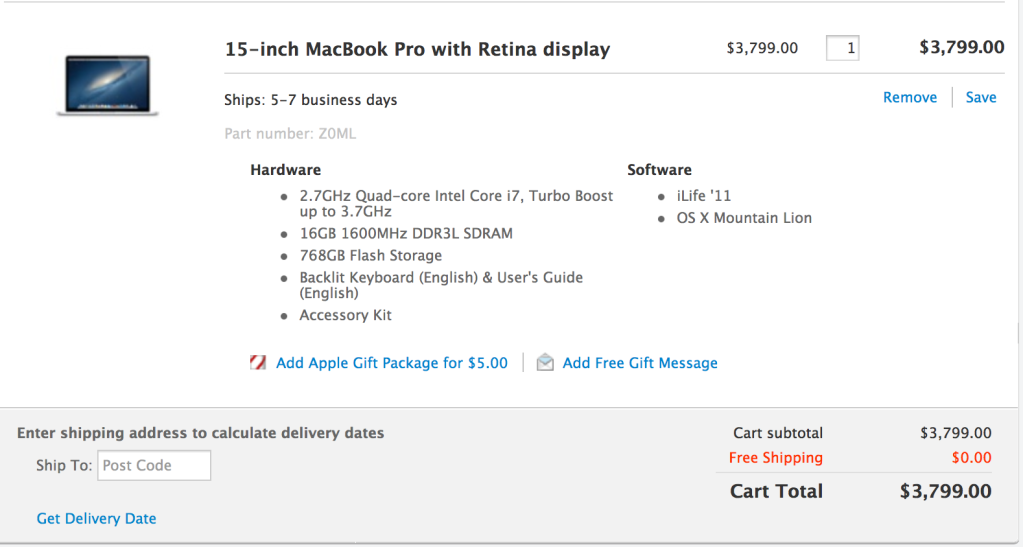Click the Backlit Keyboard (English) item
Image resolution: width=1023 pixels, height=547 pixels.
441,285
